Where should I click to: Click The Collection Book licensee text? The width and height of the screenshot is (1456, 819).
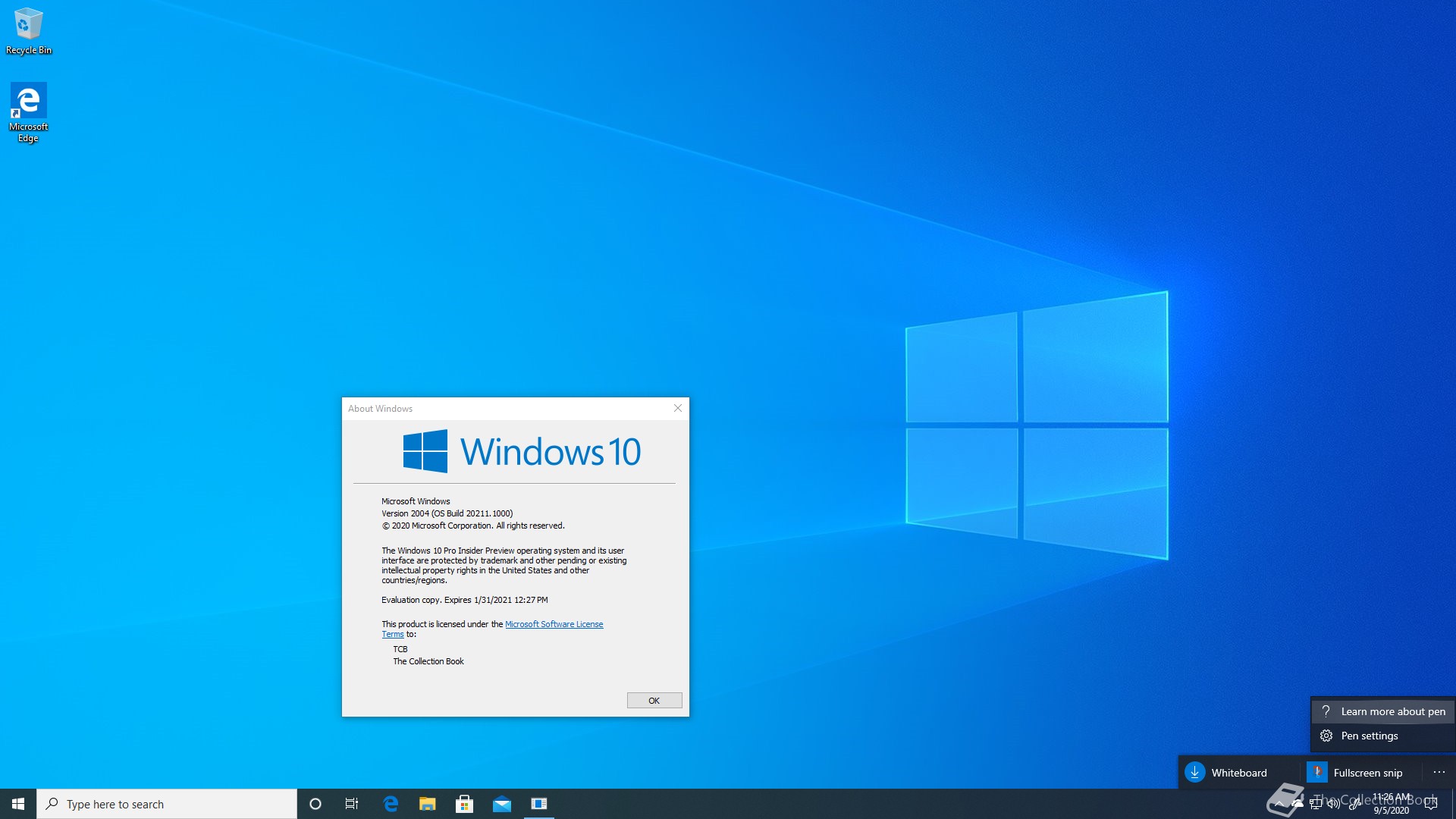tap(428, 661)
